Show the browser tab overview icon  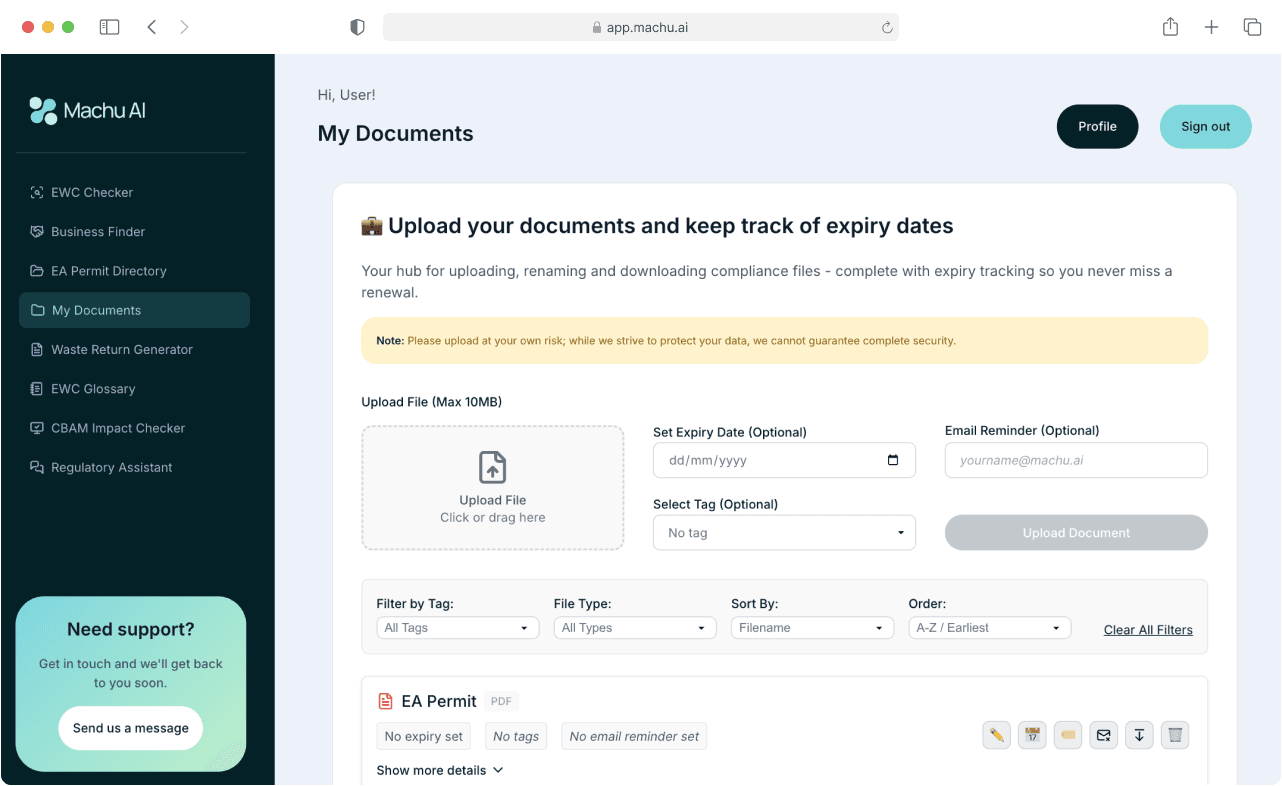[x=1252, y=27]
